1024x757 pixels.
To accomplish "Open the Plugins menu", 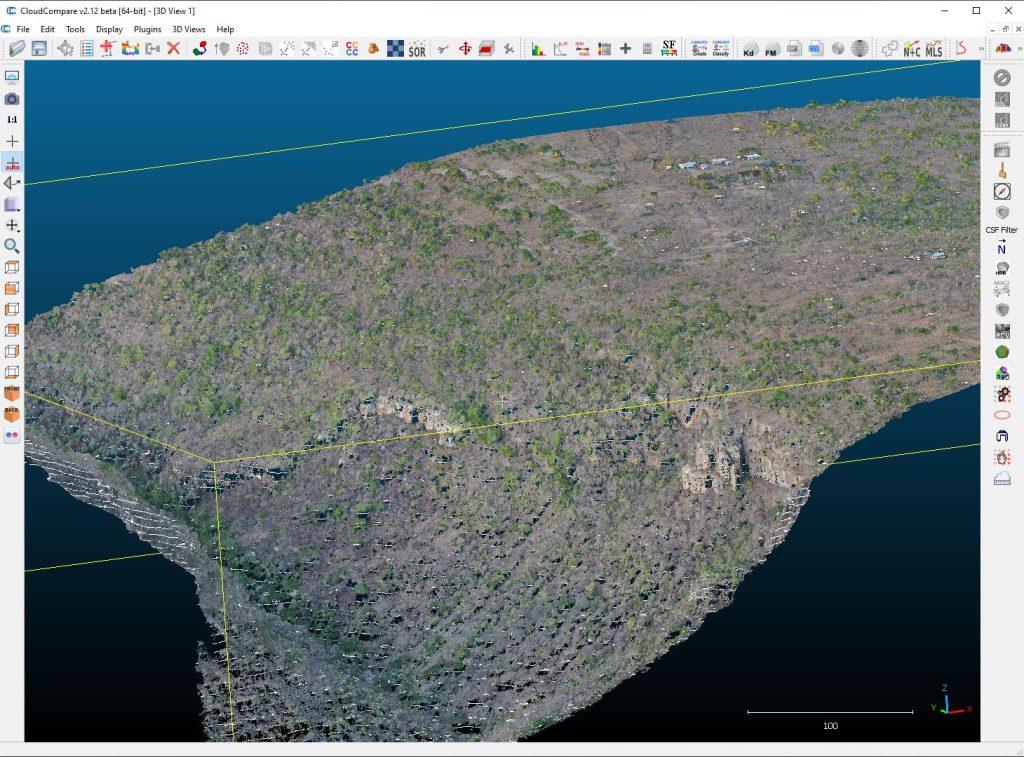I will (x=147, y=29).
